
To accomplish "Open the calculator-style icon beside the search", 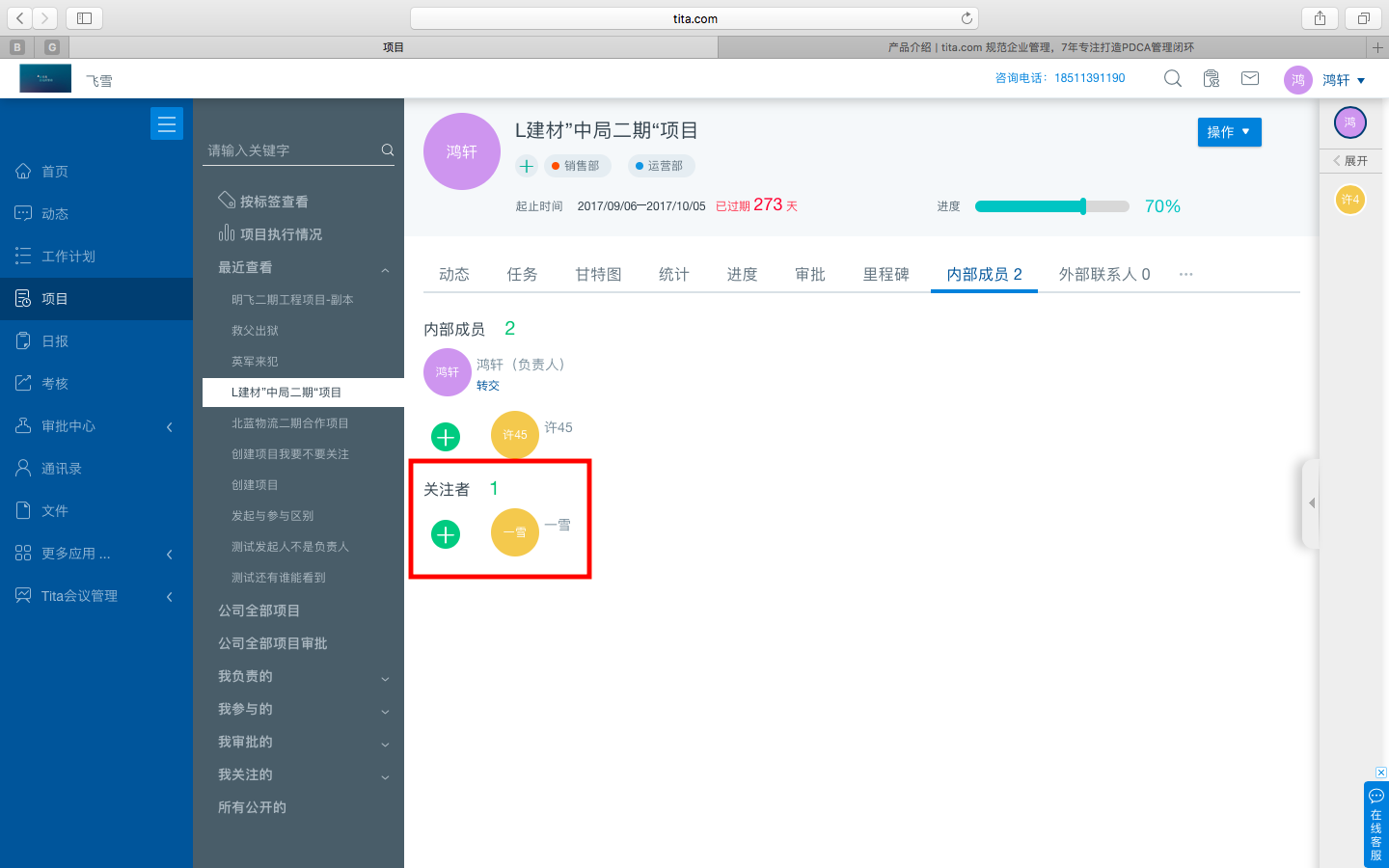I will point(1212,79).
